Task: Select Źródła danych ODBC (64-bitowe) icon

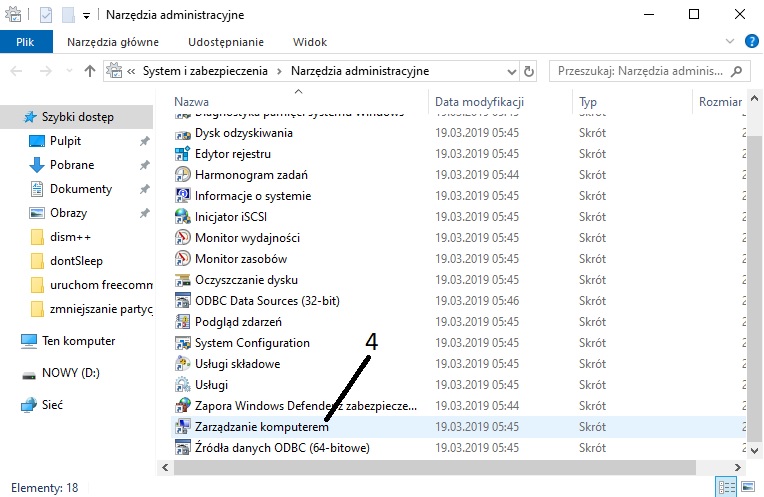Action: pyautogui.click(x=183, y=448)
